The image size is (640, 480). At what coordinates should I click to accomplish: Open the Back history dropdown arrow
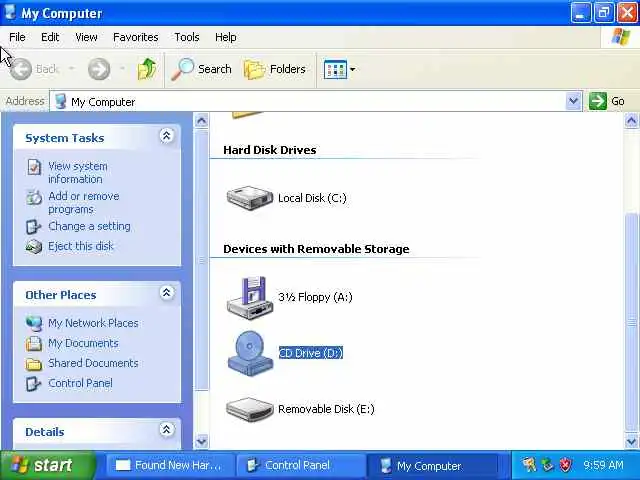point(72,68)
